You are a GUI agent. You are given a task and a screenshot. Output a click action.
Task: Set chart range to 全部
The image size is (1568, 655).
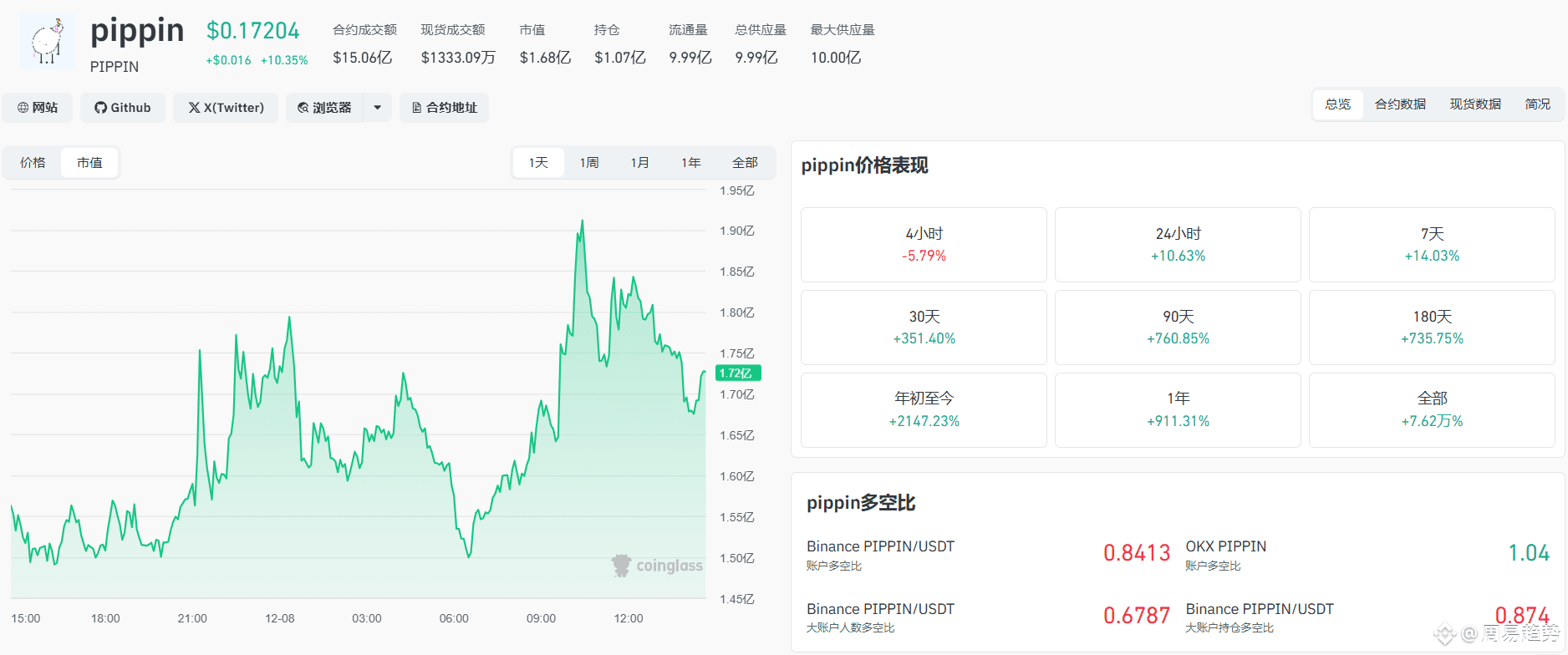tap(746, 163)
